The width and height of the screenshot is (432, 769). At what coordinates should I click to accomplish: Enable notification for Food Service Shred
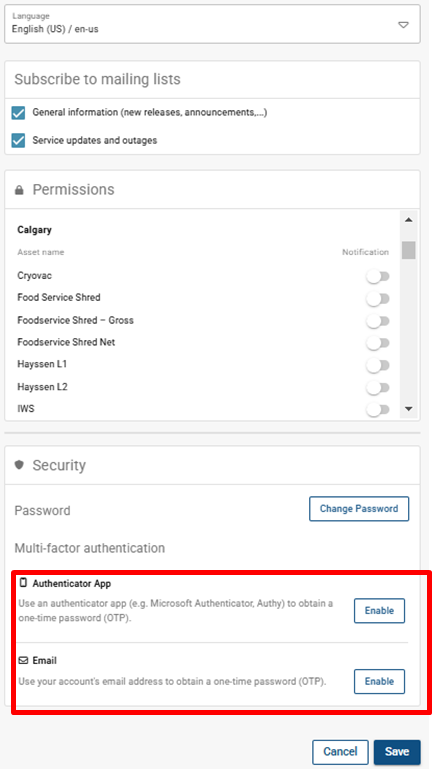pyautogui.click(x=378, y=299)
